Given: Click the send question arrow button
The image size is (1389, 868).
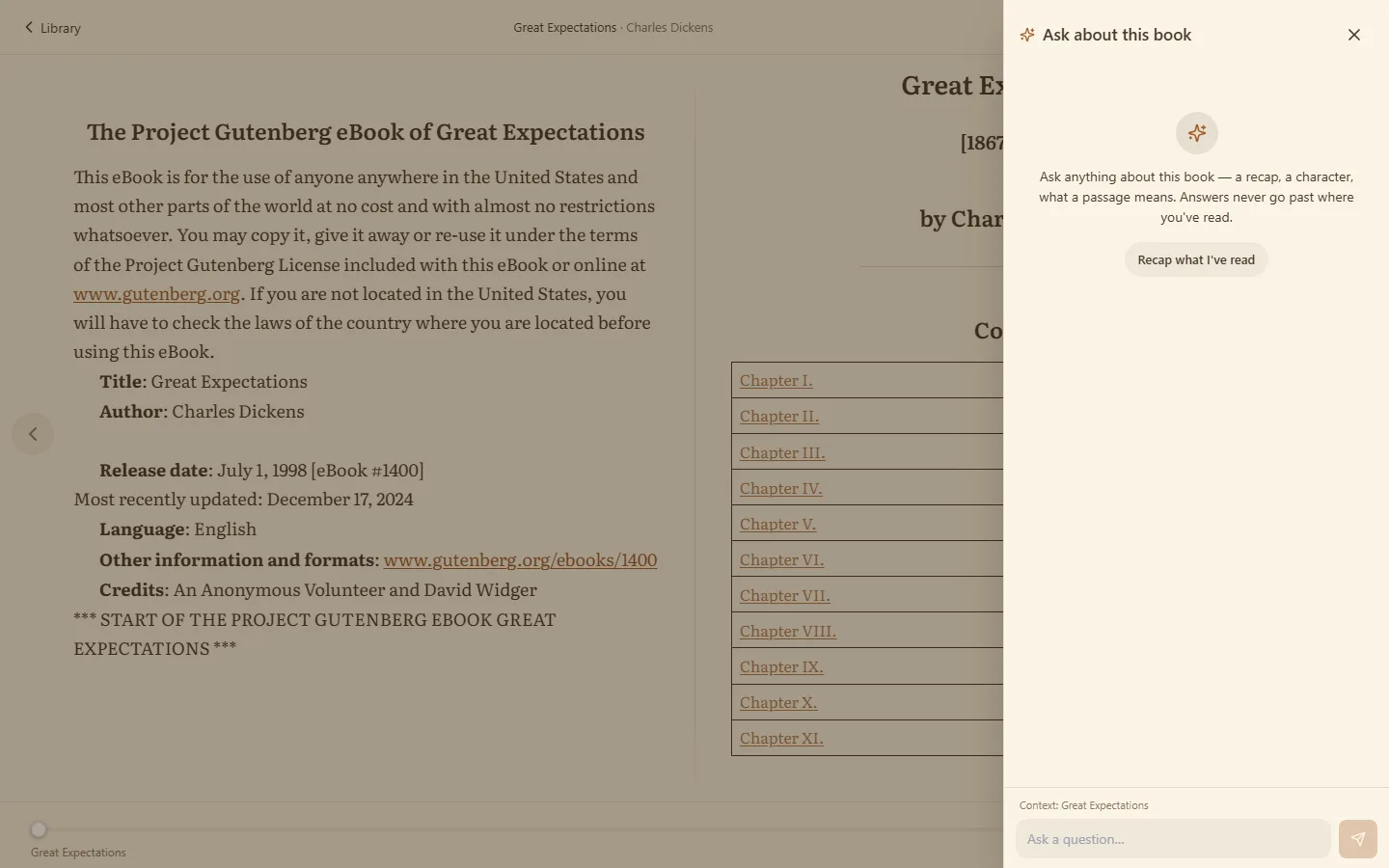Looking at the screenshot, I should (x=1357, y=839).
